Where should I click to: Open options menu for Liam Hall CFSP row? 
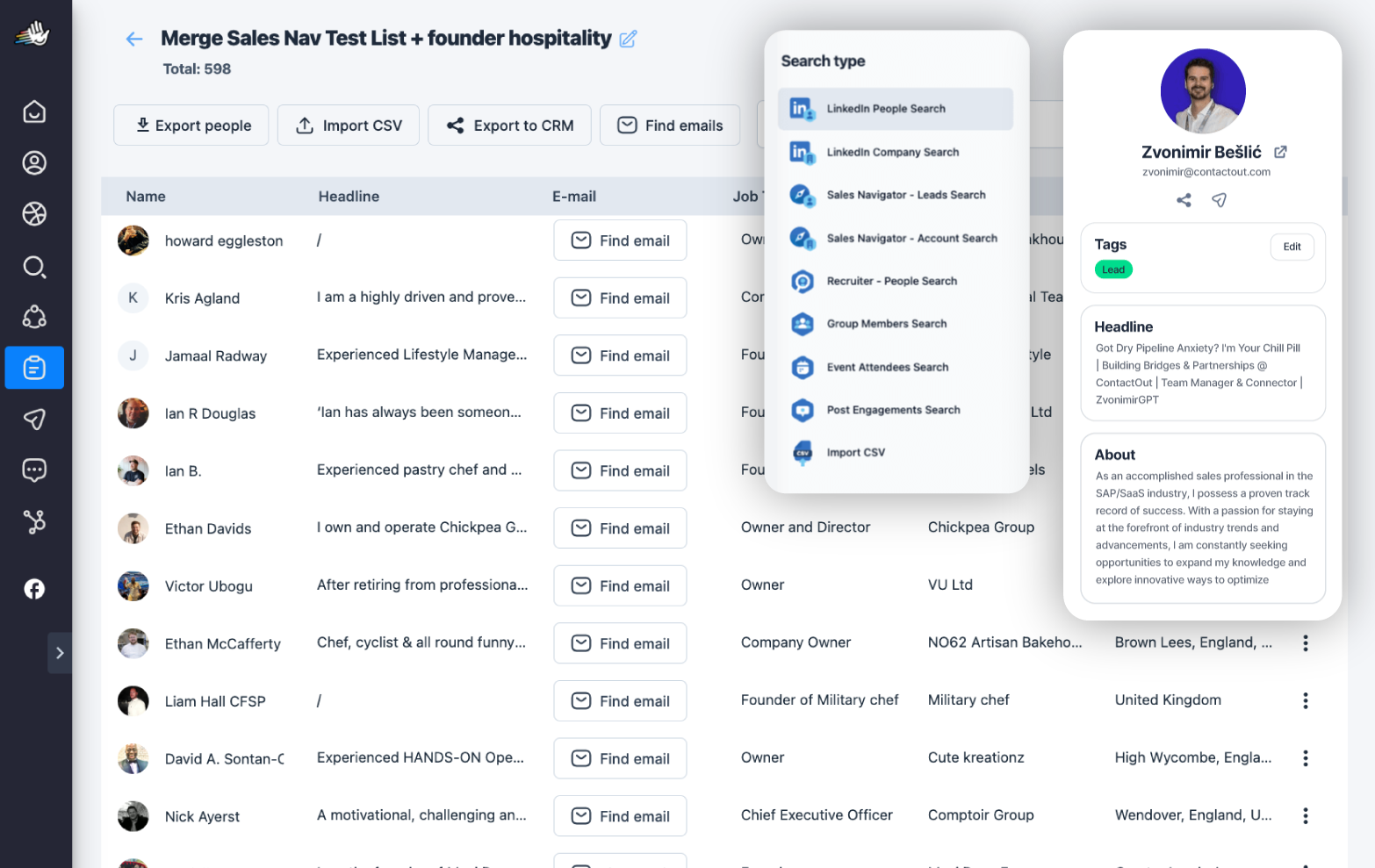[1306, 700]
